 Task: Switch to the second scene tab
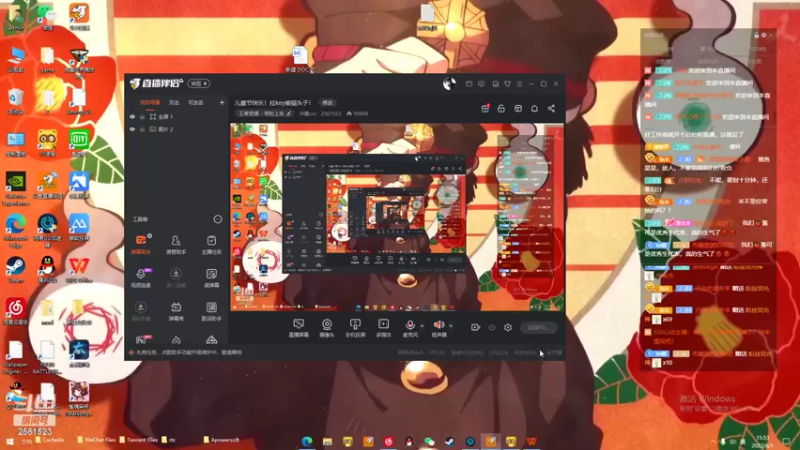pyautogui.click(x=174, y=103)
